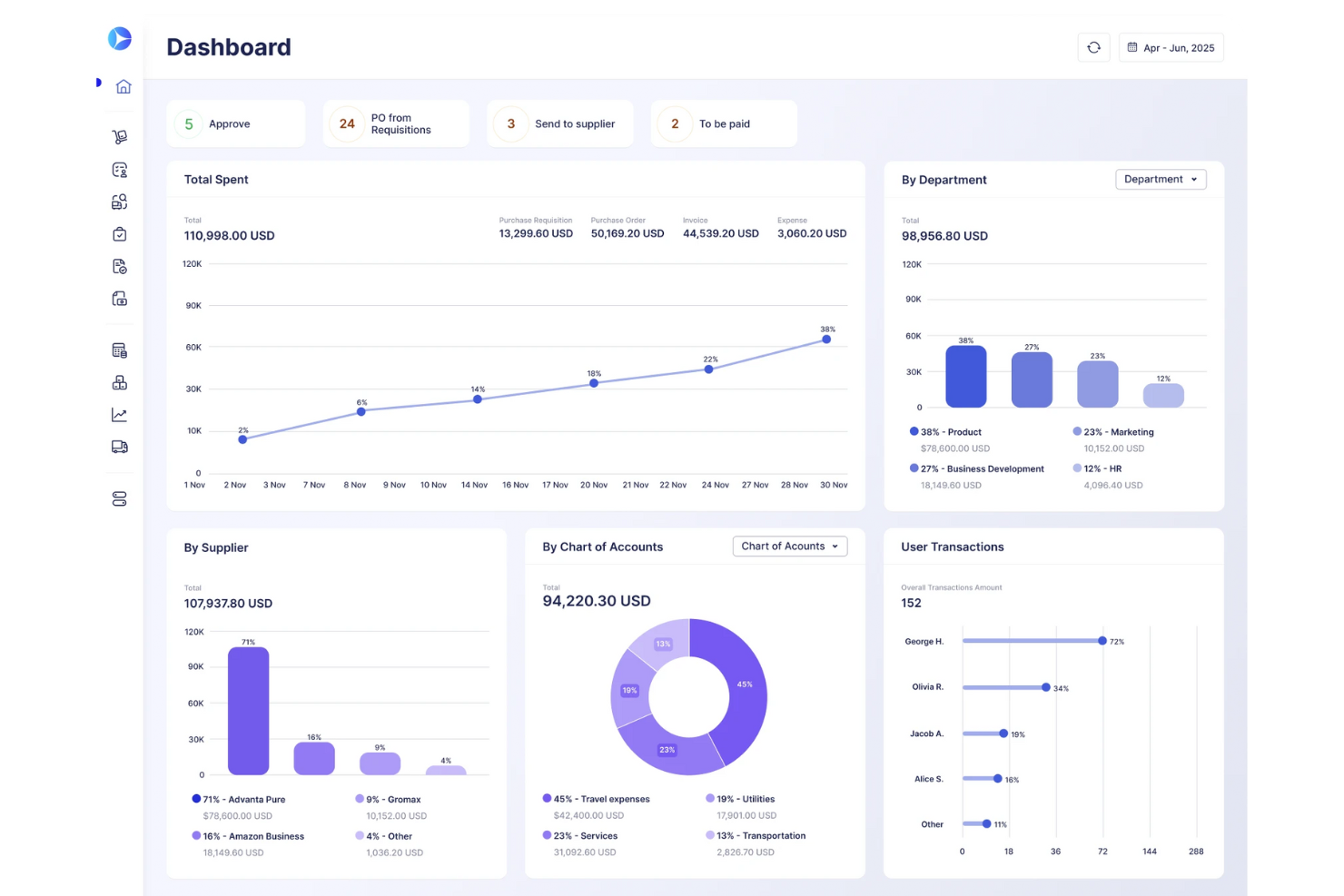Open the stacked blocks inventory icon
Screen dimensions: 1344x896
[x=119, y=382]
